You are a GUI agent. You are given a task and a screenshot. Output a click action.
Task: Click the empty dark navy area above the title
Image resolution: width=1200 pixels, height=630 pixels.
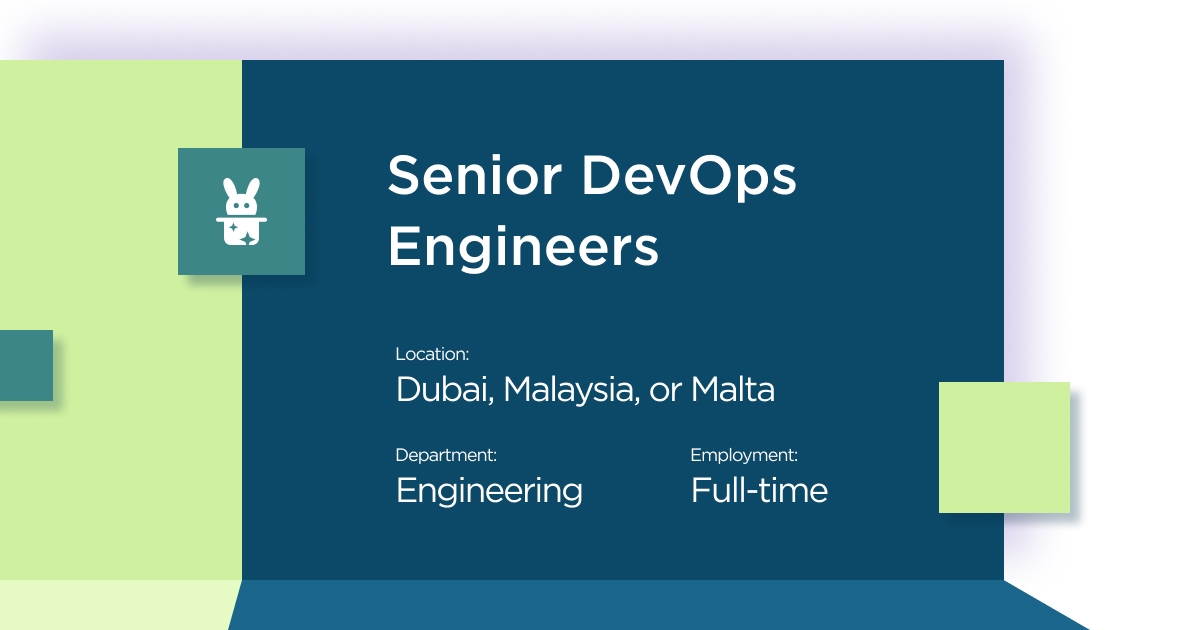(620, 100)
